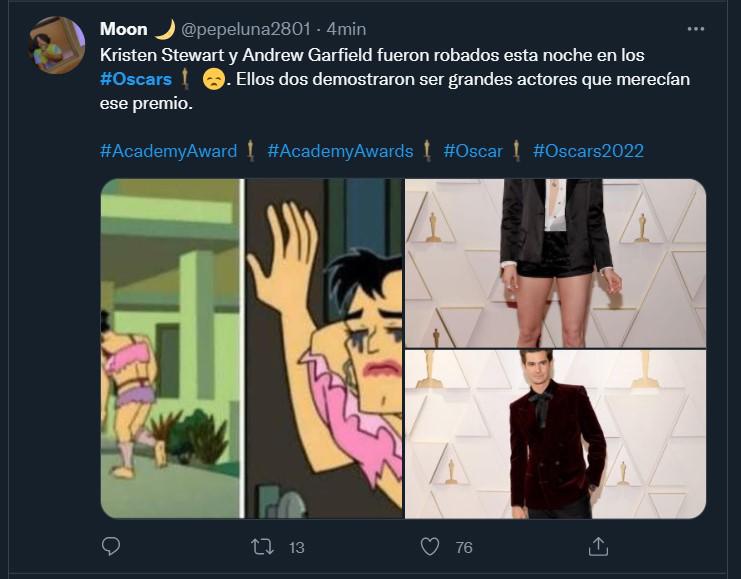Click the like count 76

[464, 548]
